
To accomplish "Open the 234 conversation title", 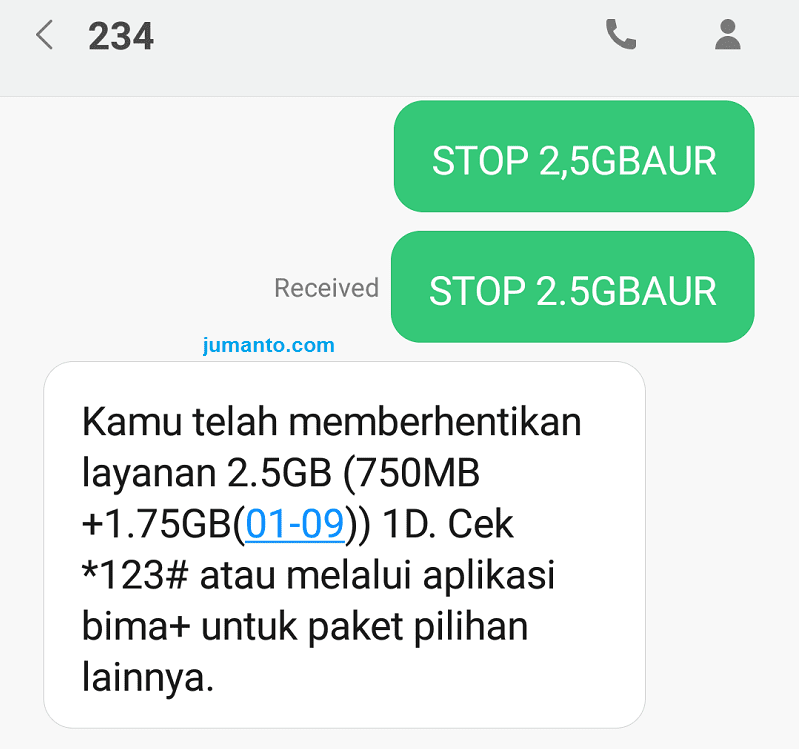I will (x=121, y=36).
